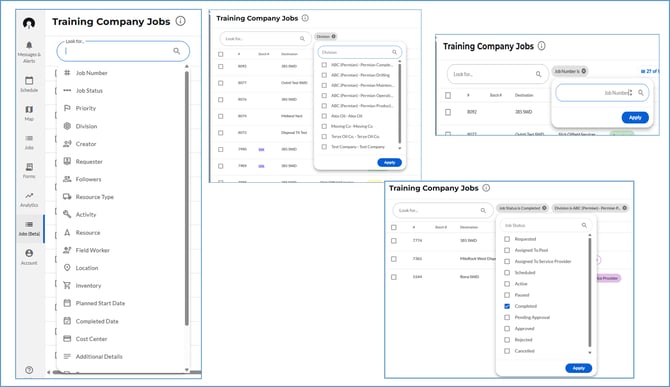The image size is (670, 387).
Task: Select Job Status in filter list
Action: tap(89, 91)
